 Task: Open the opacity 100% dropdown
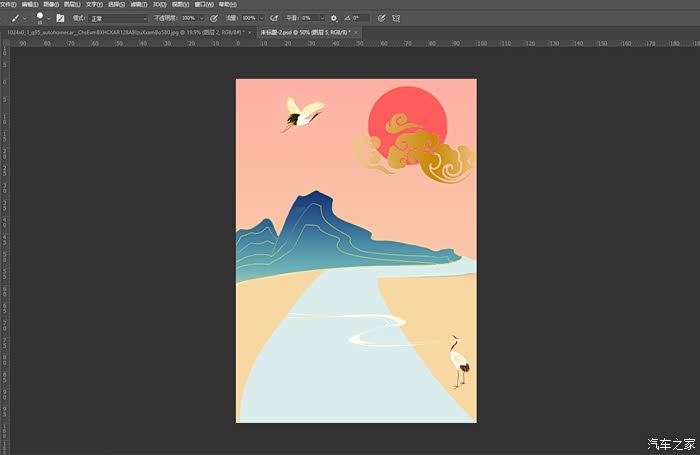201,18
